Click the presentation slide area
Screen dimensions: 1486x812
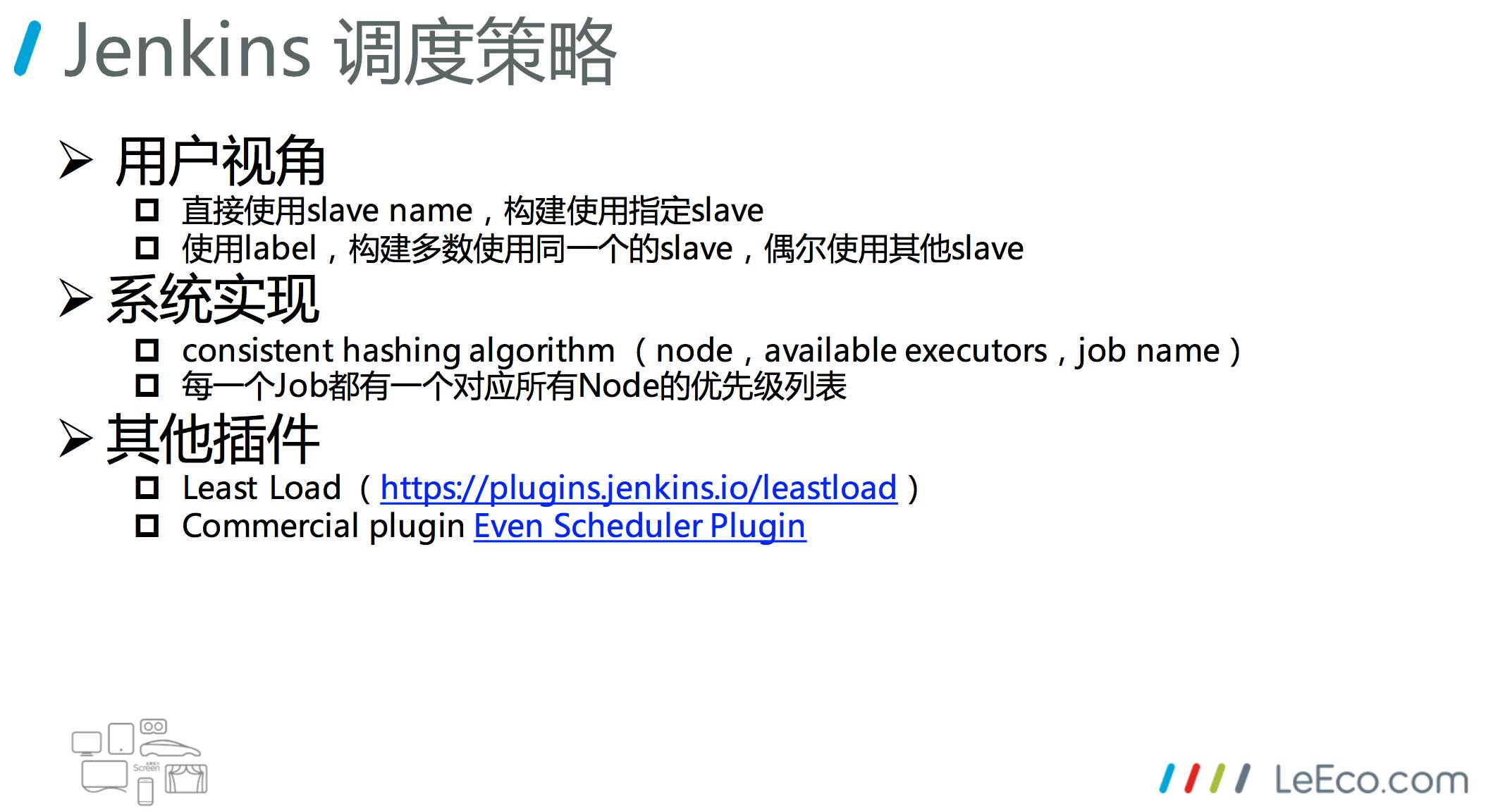743,406
